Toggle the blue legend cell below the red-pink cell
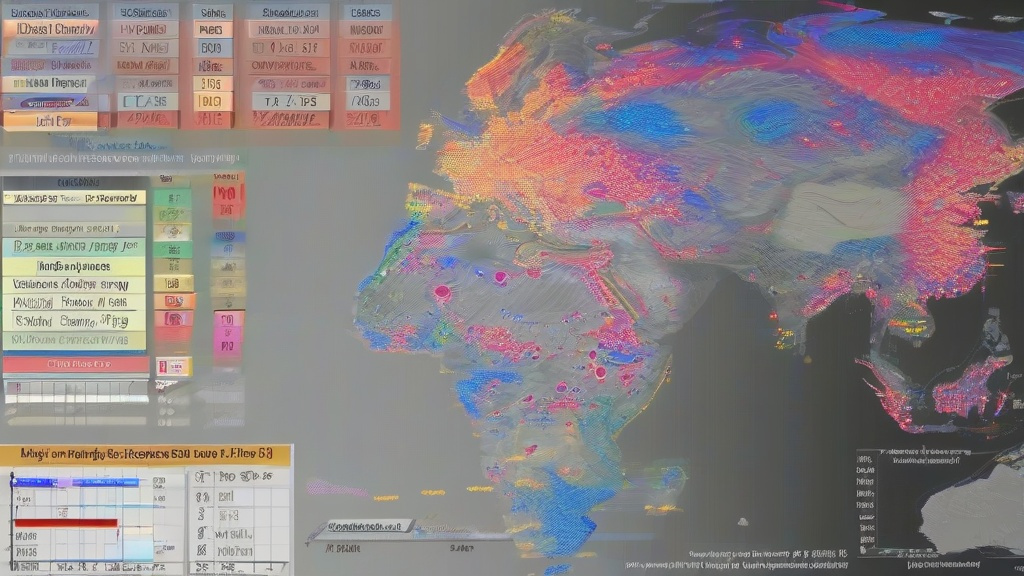The width and height of the screenshot is (1024, 576). pyautogui.click(x=228, y=238)
